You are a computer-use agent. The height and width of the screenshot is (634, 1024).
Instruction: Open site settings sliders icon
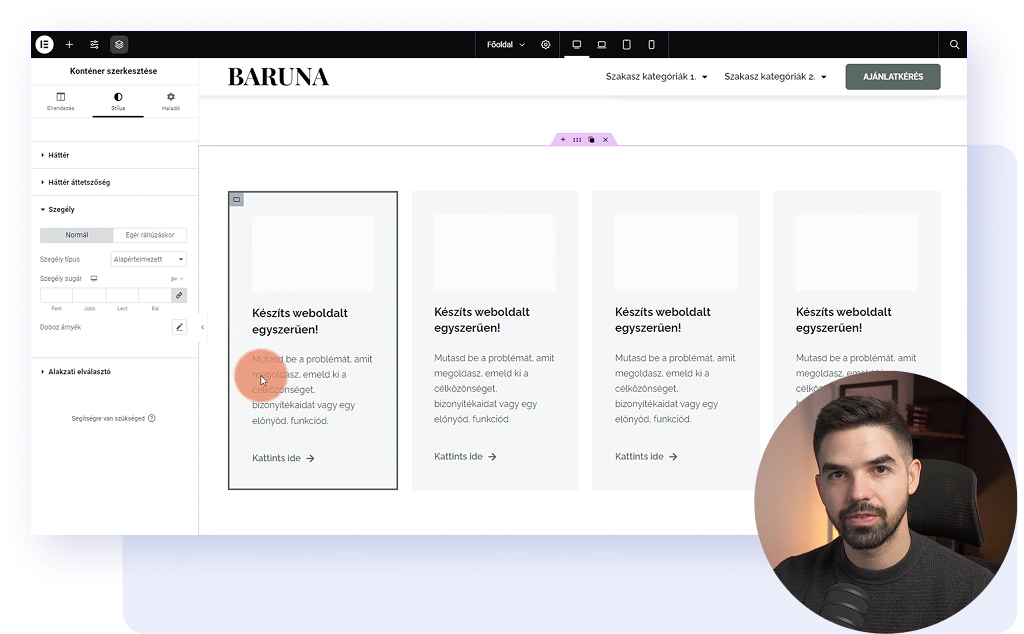click(x=94, y=45)
